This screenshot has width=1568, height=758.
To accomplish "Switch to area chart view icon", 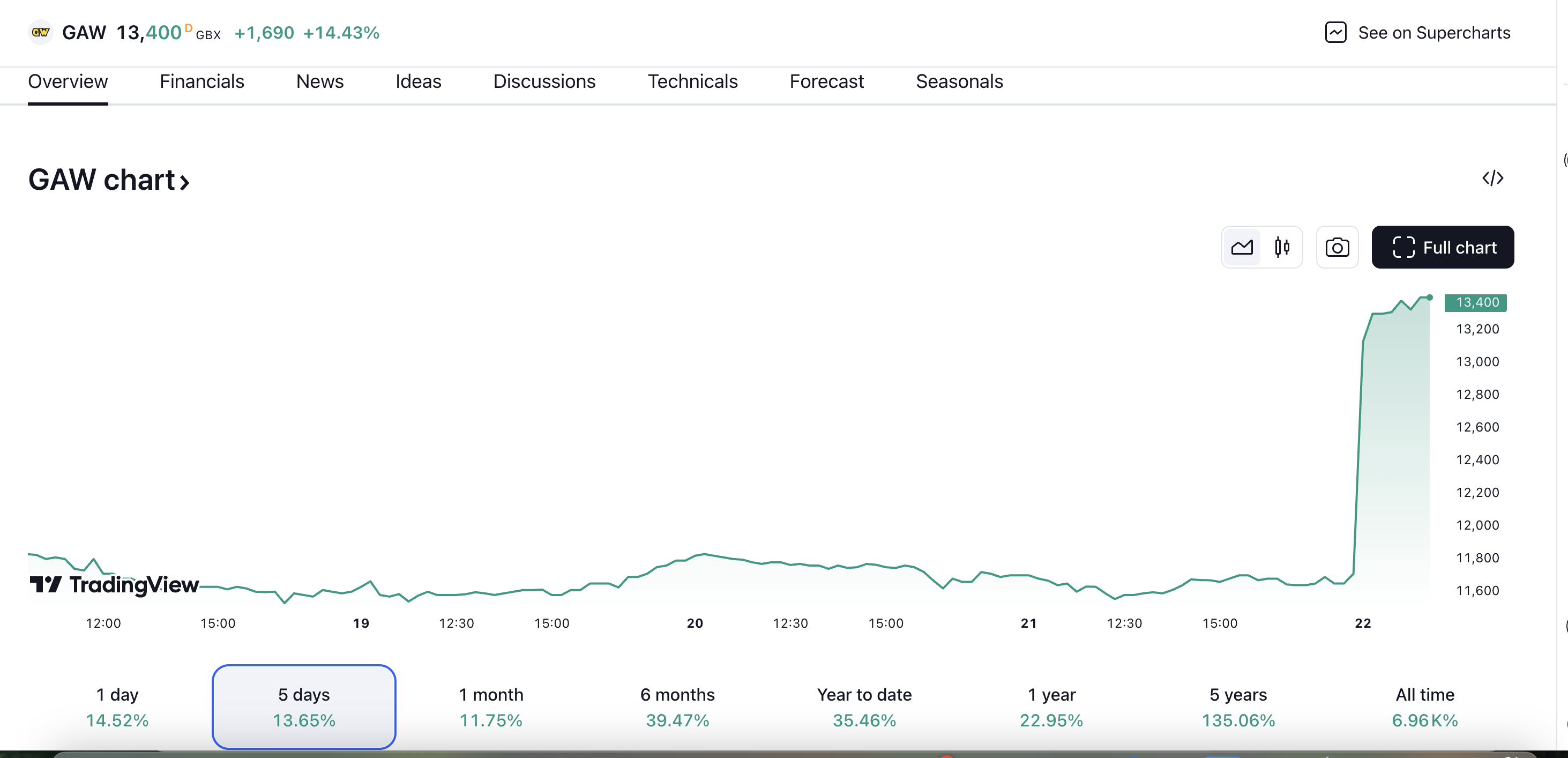I will pyautogui.click(x=1242, y=247).
